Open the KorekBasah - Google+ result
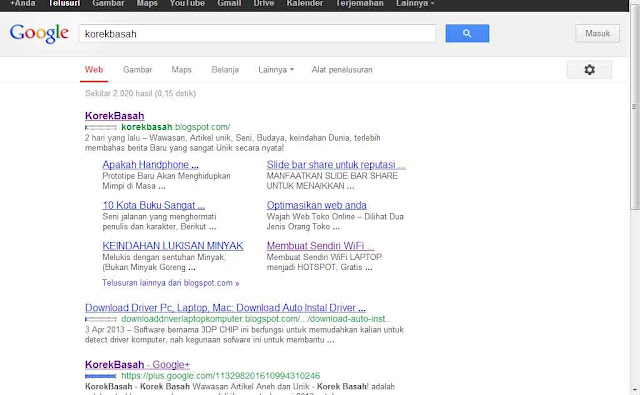 point(137,364)
